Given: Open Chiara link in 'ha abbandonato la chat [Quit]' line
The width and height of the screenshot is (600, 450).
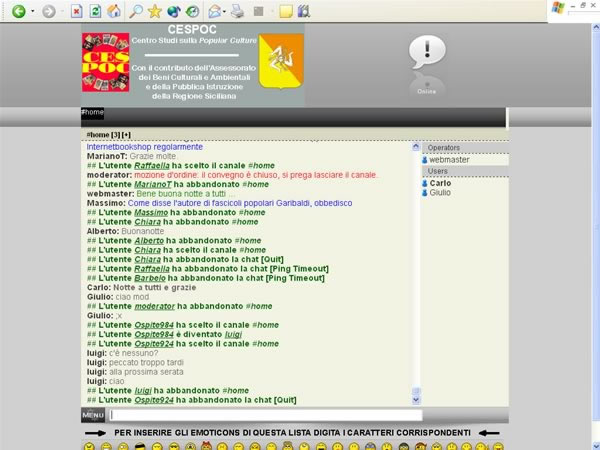Looking at the screenshot, I should pyautogui.click(x=147, y=259).
